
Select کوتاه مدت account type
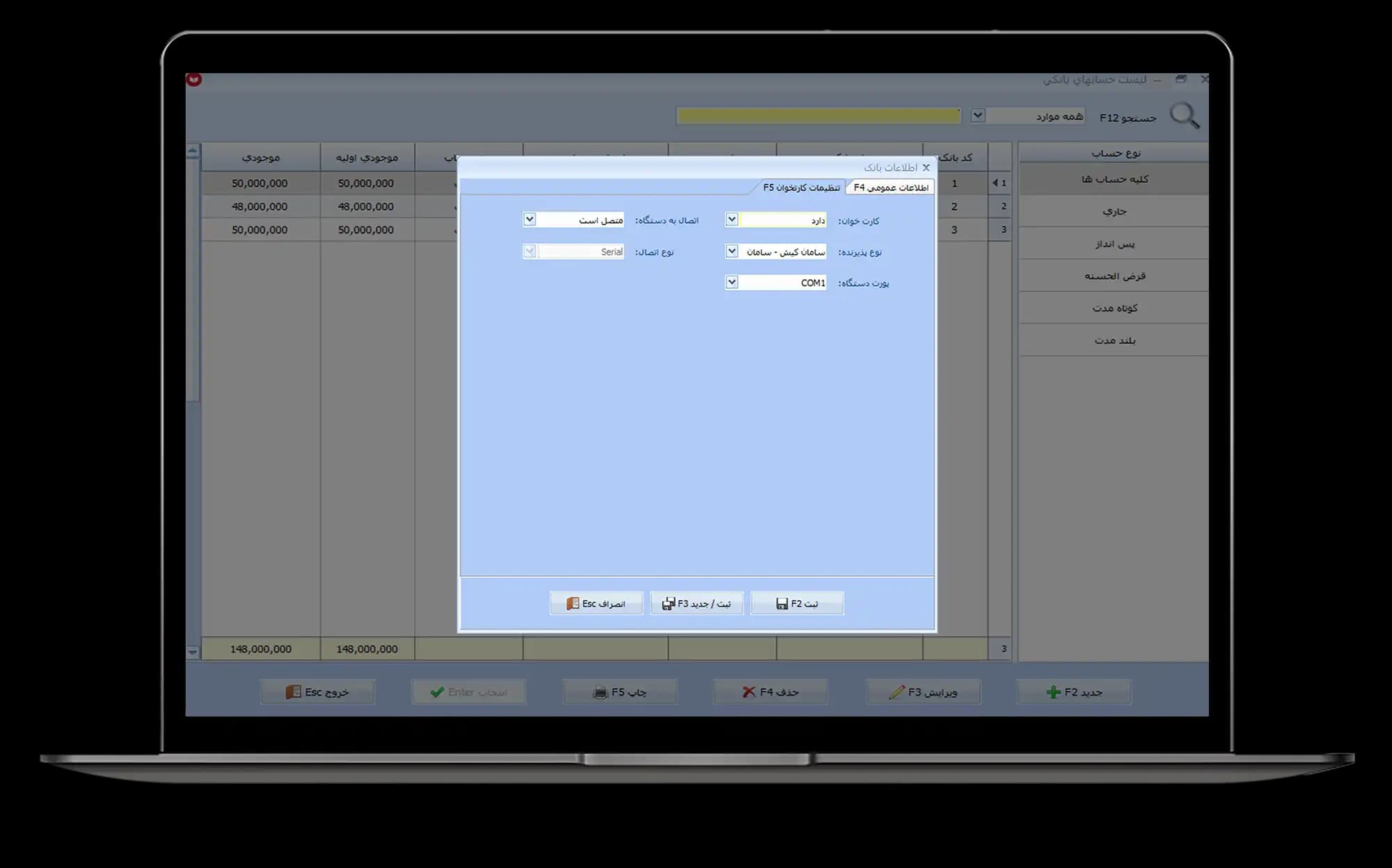point(1114,308)
